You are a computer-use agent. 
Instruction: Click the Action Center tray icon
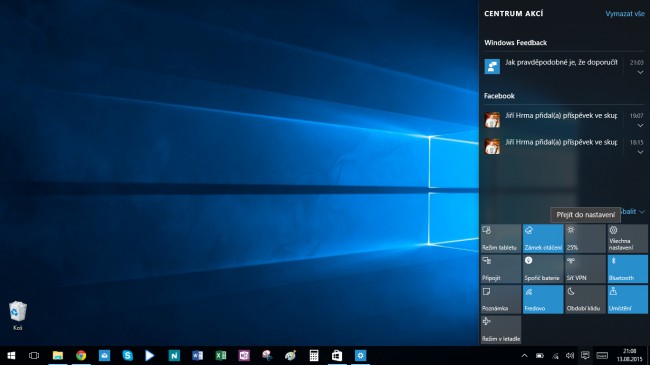point(585,355)
